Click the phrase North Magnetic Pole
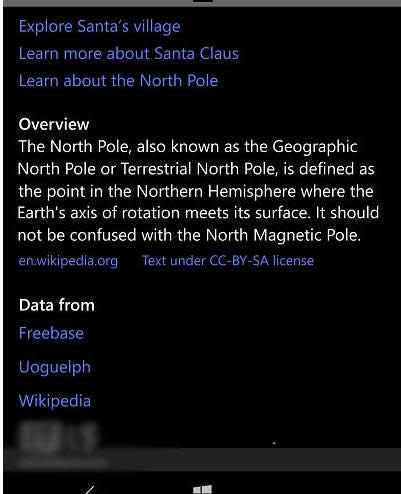401x494 pixels. point(283,235)
